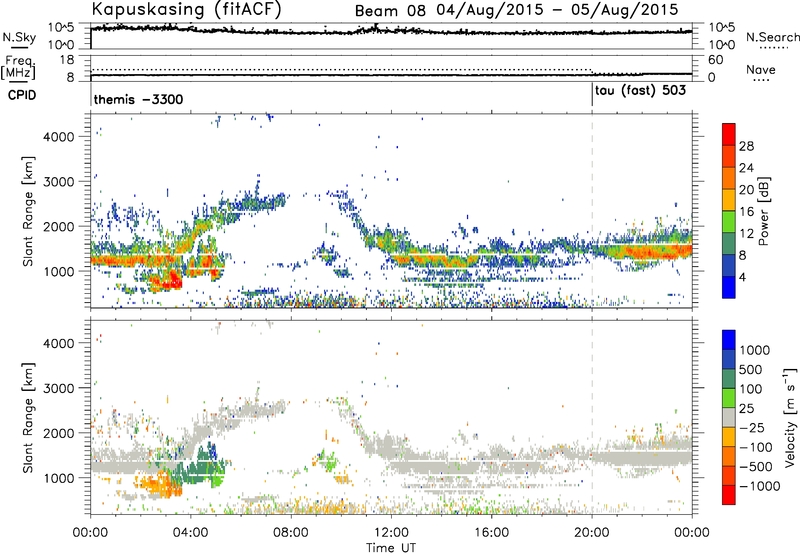Click the 16:00 time axis tick label
The width and height of the screenshot is (800, 554).
click(491, 533)
